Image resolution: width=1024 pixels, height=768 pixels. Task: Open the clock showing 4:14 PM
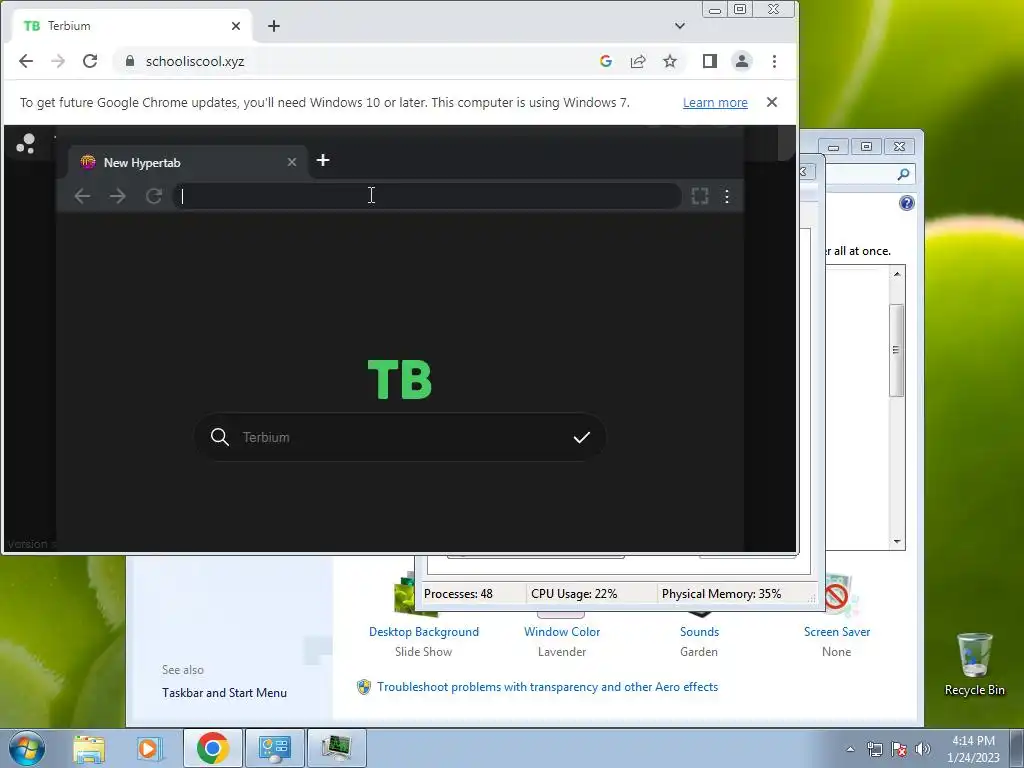(973, 748)
